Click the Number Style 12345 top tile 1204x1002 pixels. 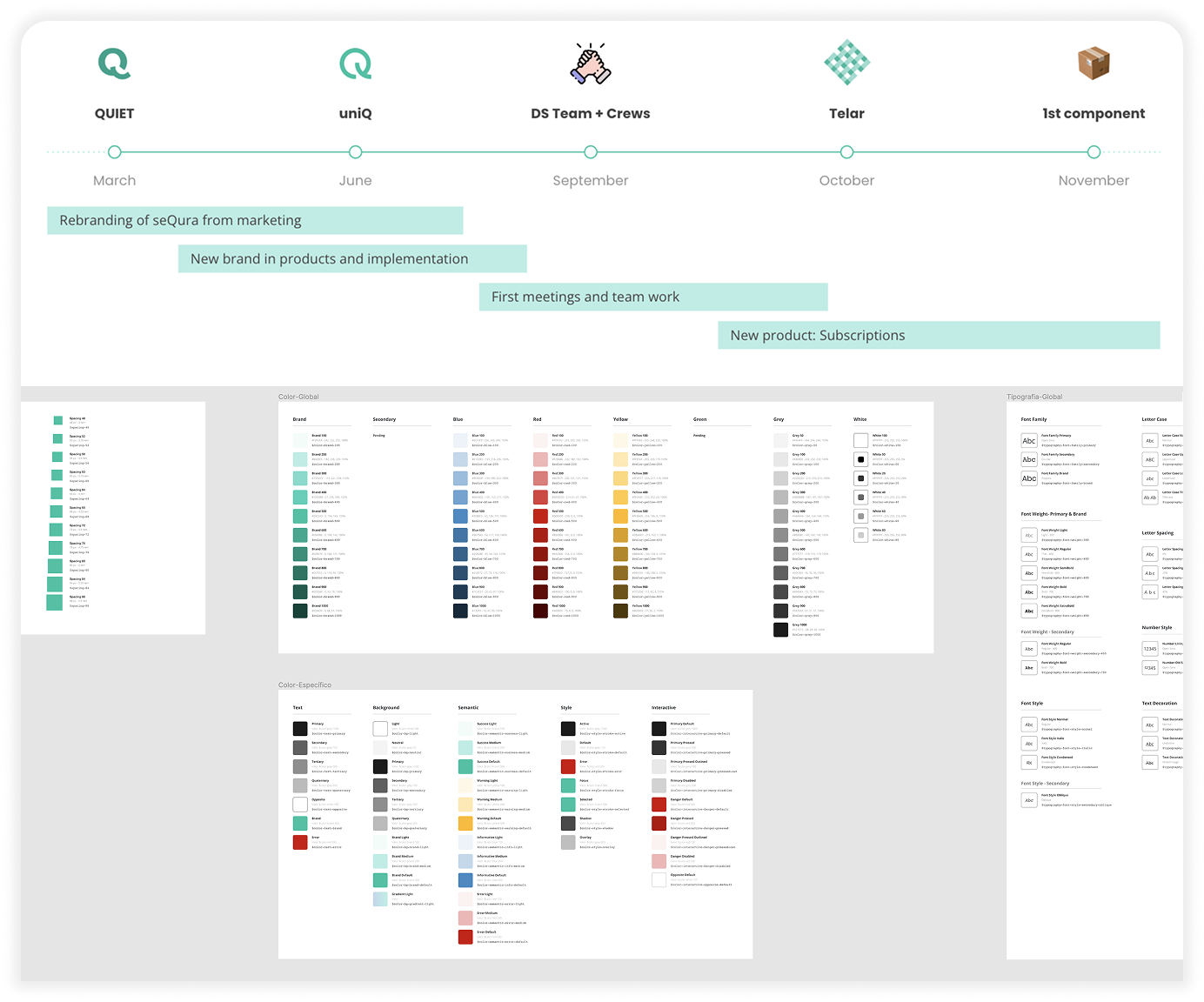click(1150, 649)
